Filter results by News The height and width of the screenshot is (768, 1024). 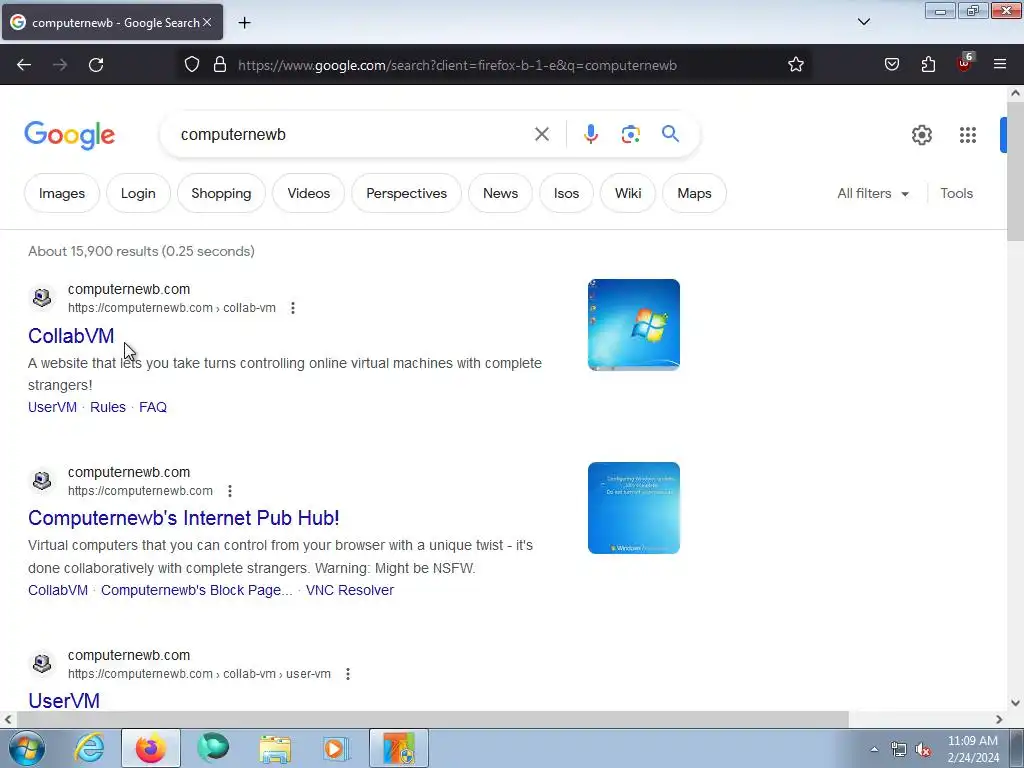500,193
